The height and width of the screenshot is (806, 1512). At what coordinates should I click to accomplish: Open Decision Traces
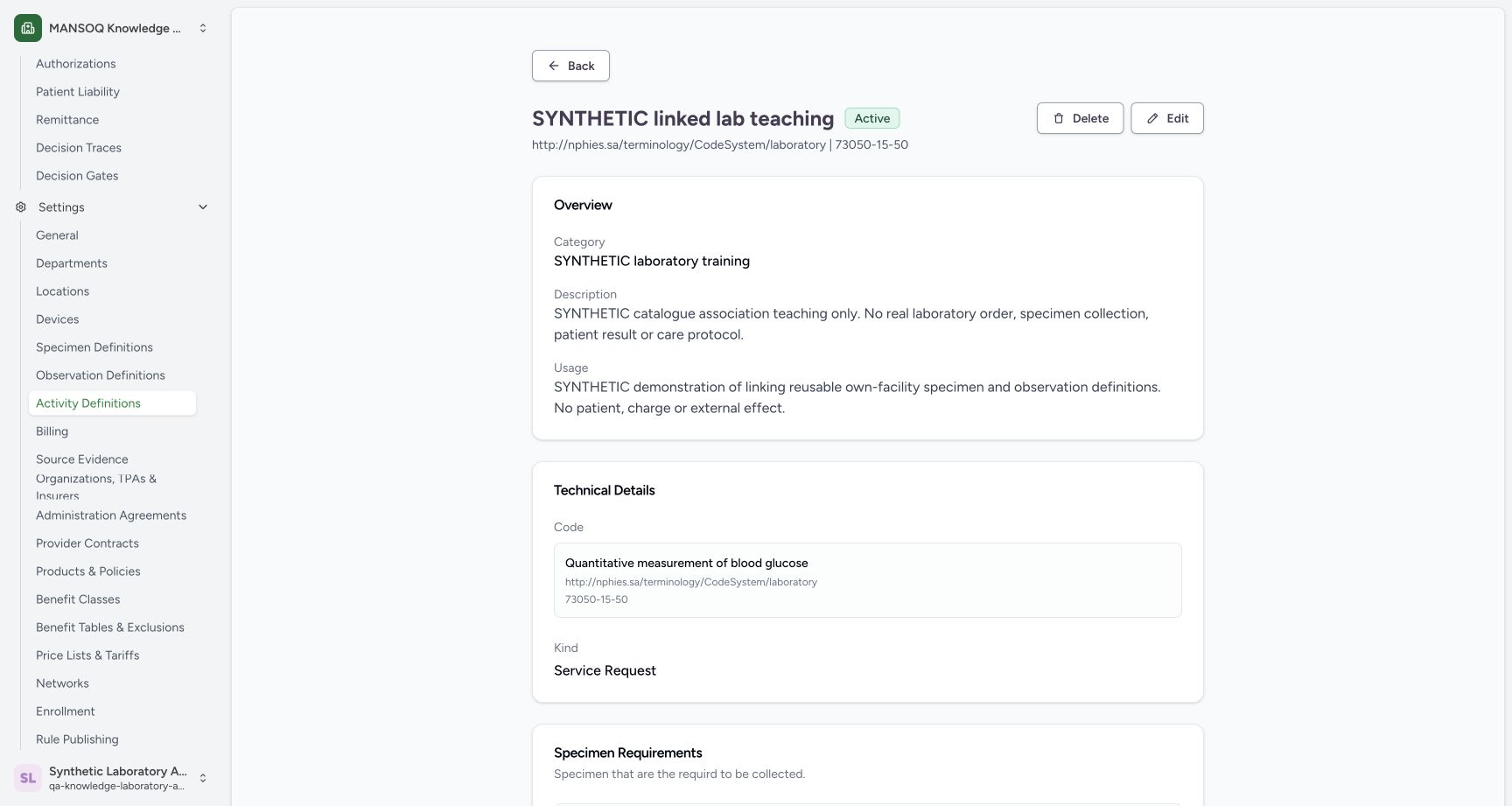click(x=79, y=148)
